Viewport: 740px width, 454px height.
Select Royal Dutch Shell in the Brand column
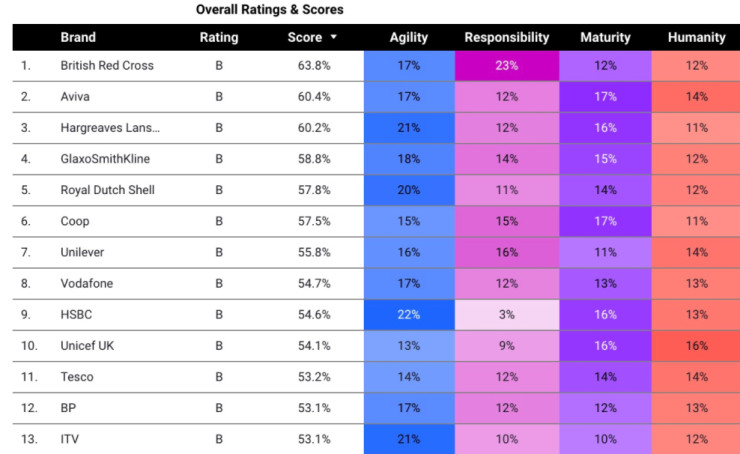coord(107,190)
